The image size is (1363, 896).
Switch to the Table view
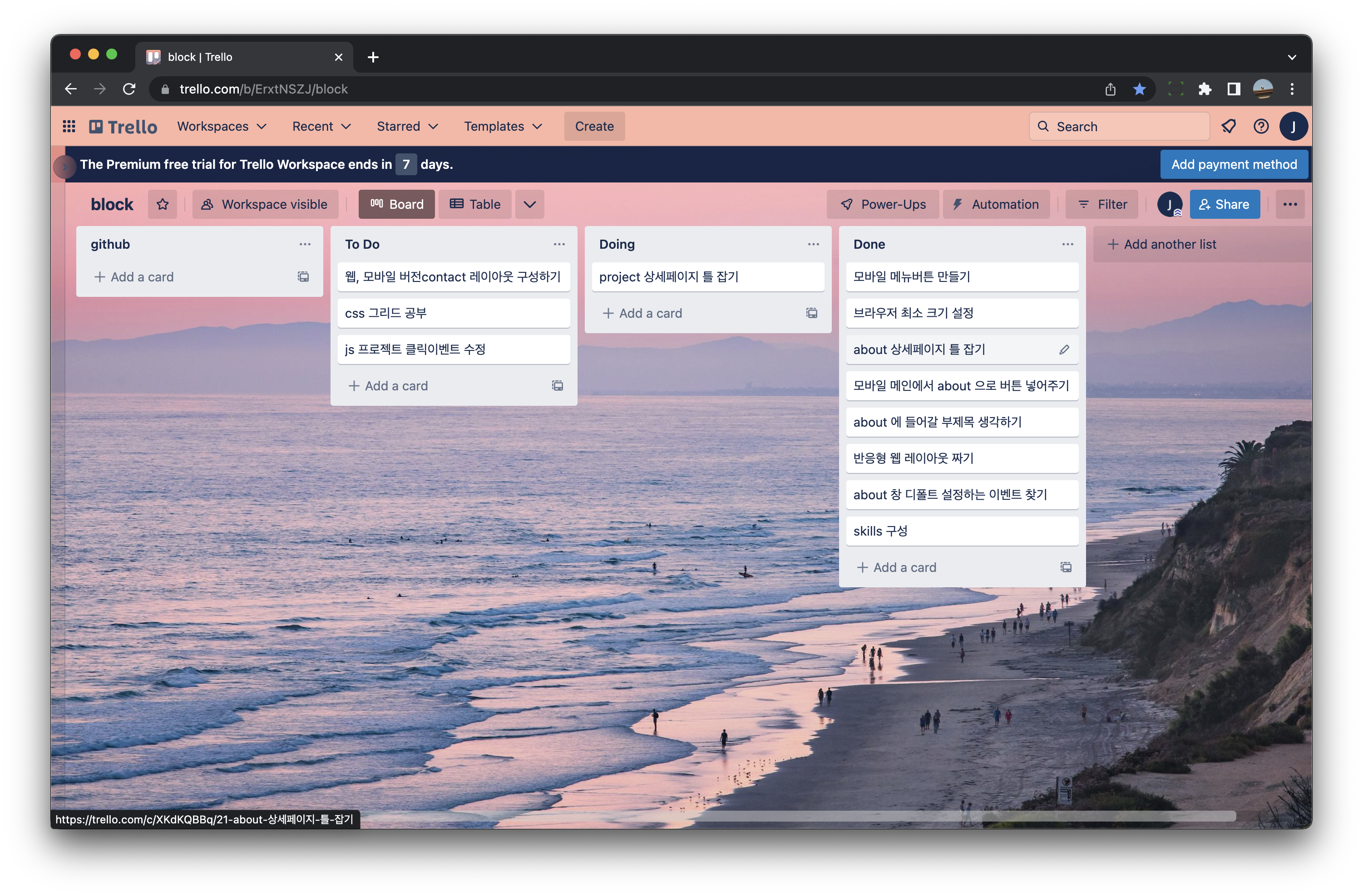click(x=475, y=204)
